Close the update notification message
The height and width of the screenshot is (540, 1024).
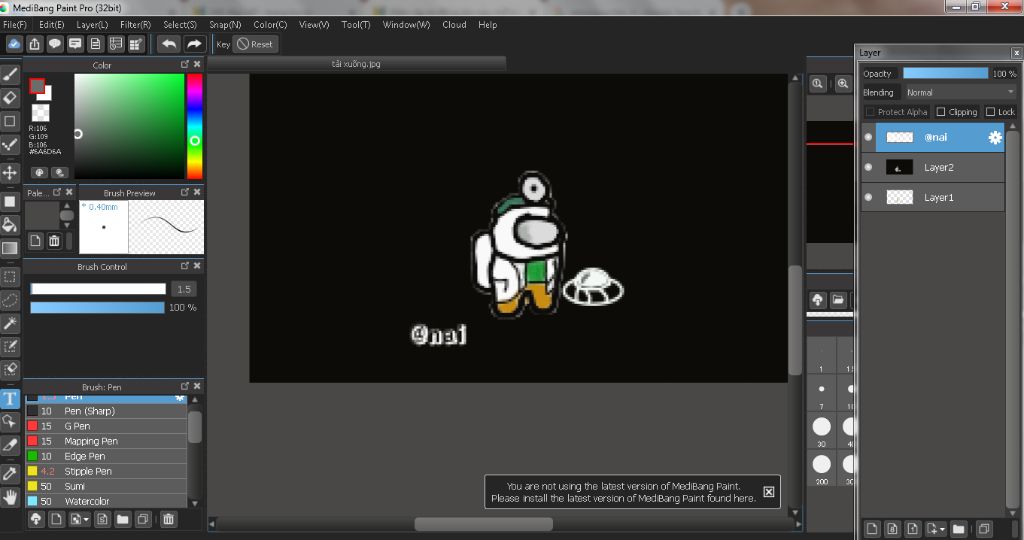click(768, 491)
